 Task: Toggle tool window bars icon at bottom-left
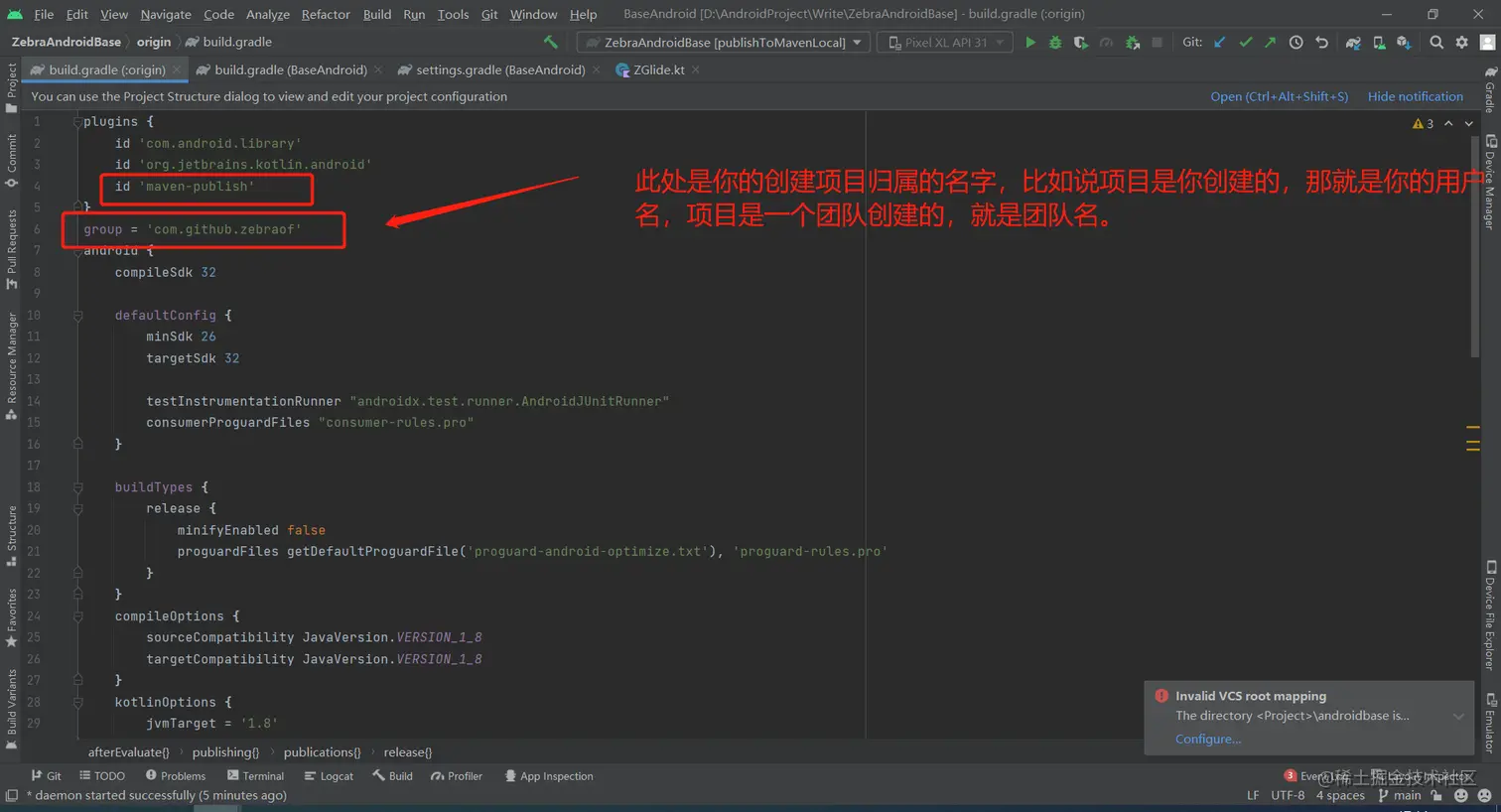click(12, 795)
